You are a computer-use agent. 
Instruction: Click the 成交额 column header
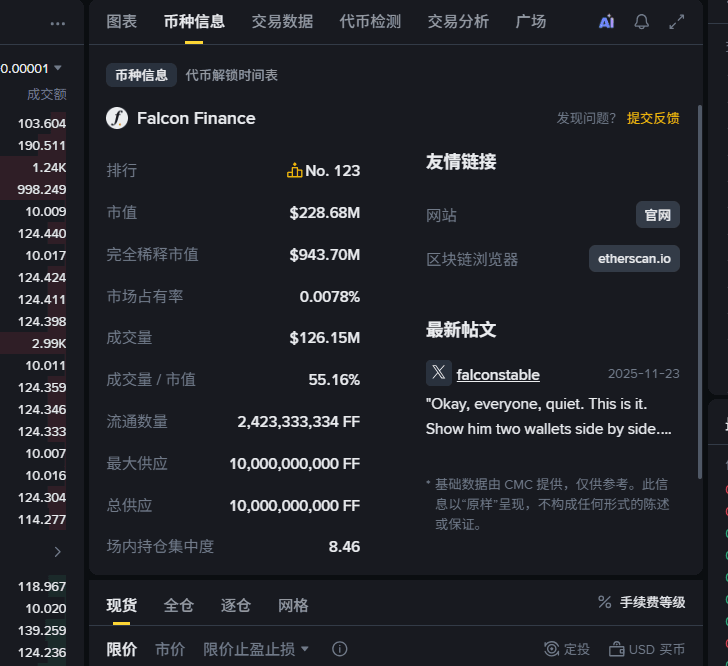pos(46,94)
